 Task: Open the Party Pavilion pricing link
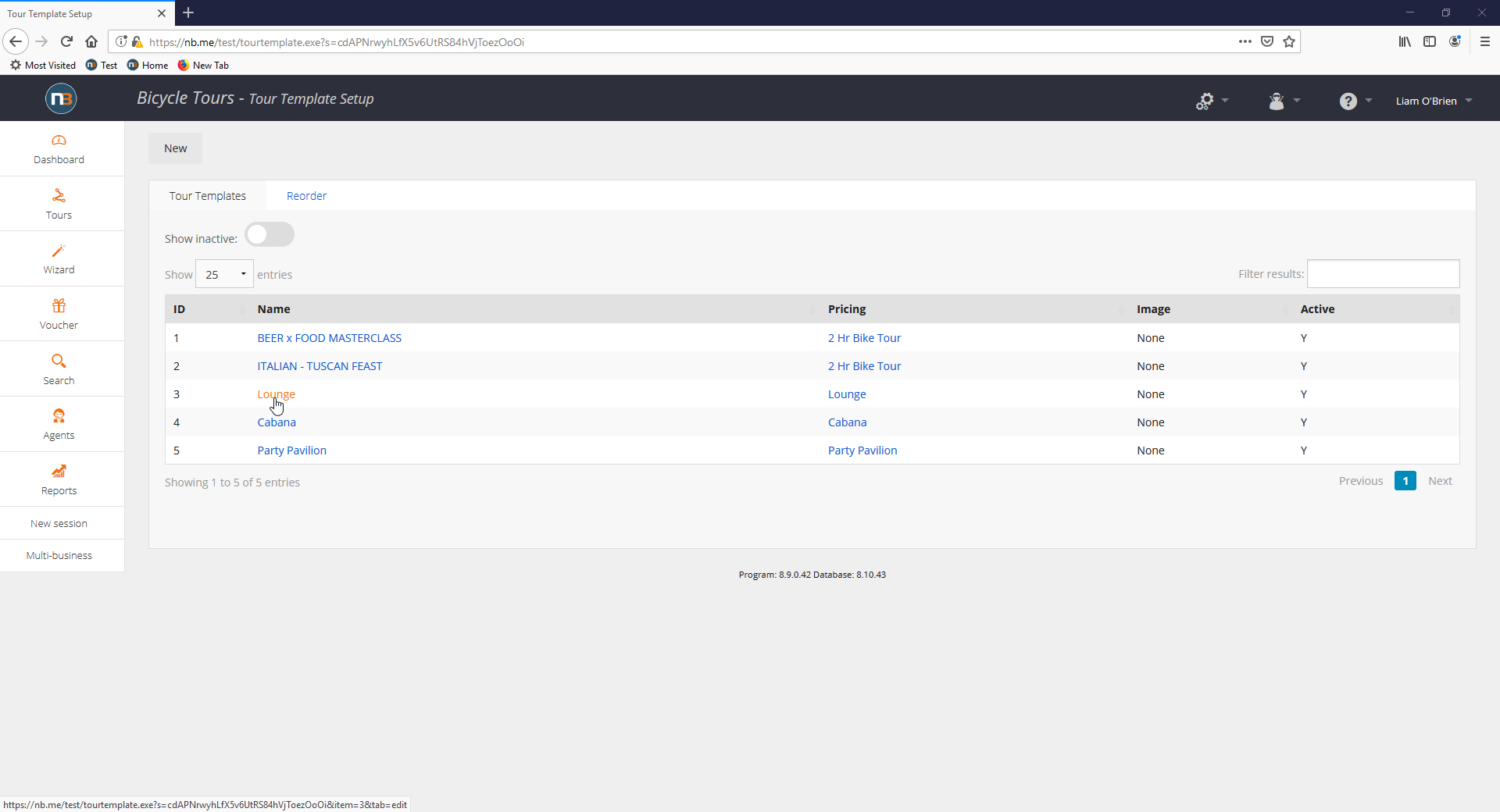coord(862,451)
